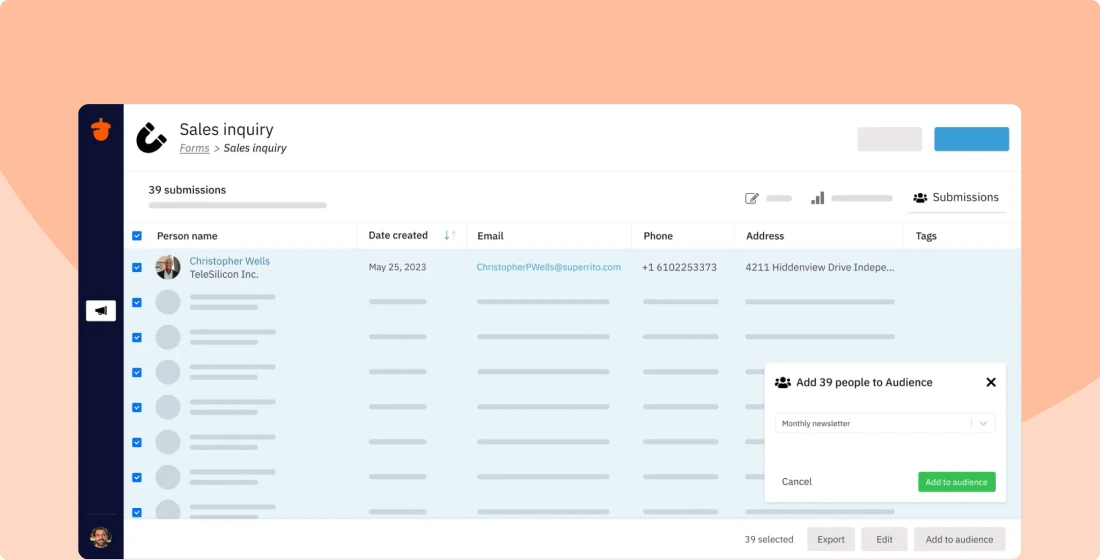Toggle date created sort arrows

(x=450, y=235)
